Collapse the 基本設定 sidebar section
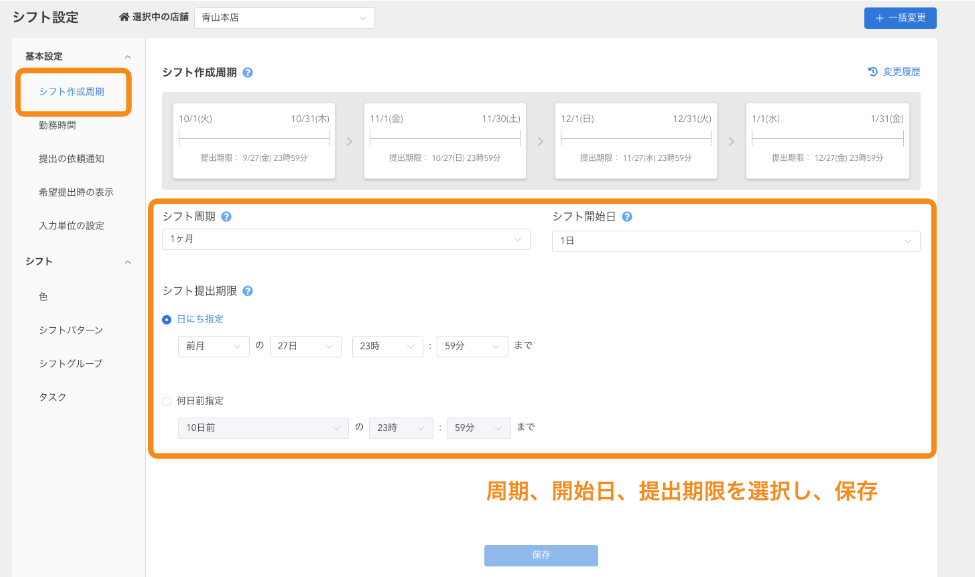This screenshot has width=975, height=577. pyautogui.click(x=127, y=57)
